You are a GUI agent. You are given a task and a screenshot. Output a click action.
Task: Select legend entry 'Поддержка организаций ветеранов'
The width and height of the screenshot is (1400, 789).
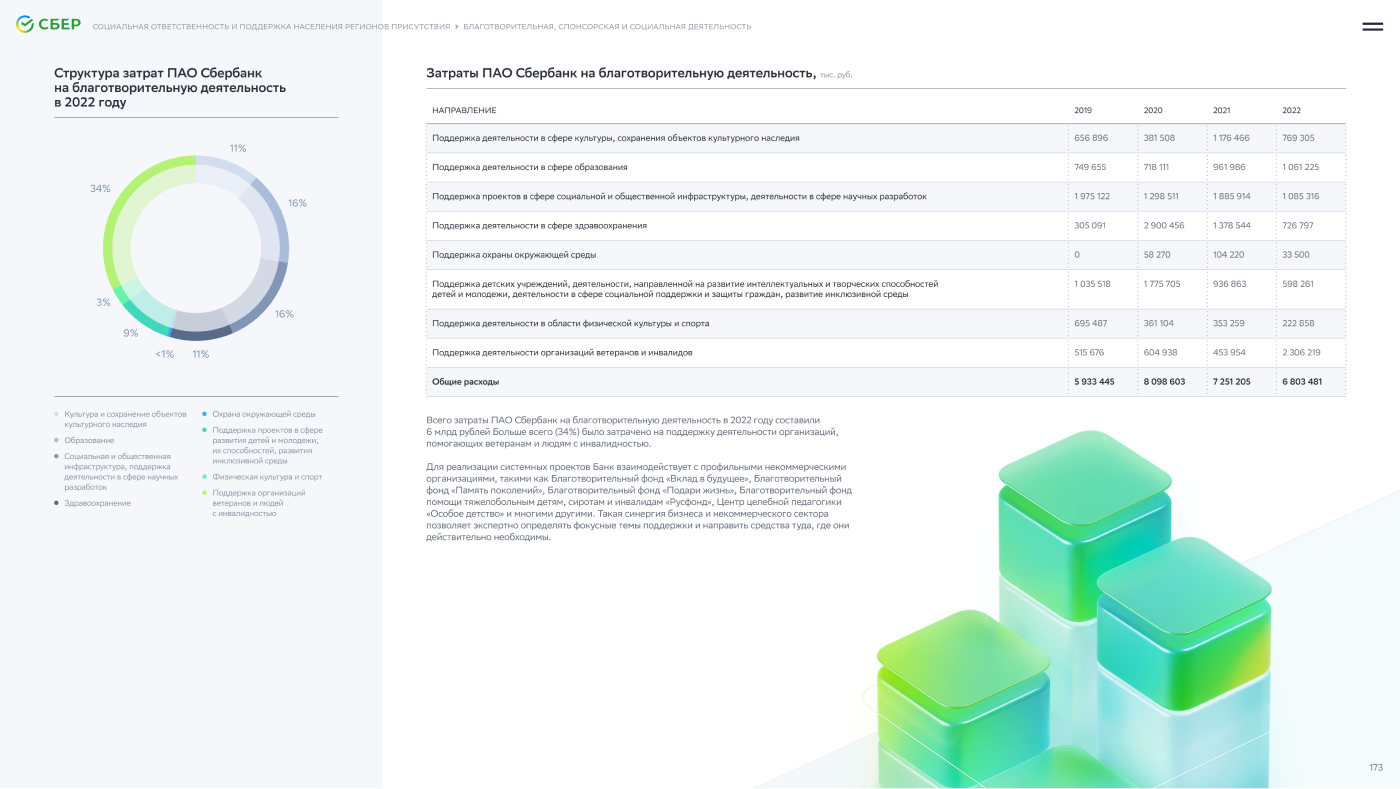(x=259, y=503)
